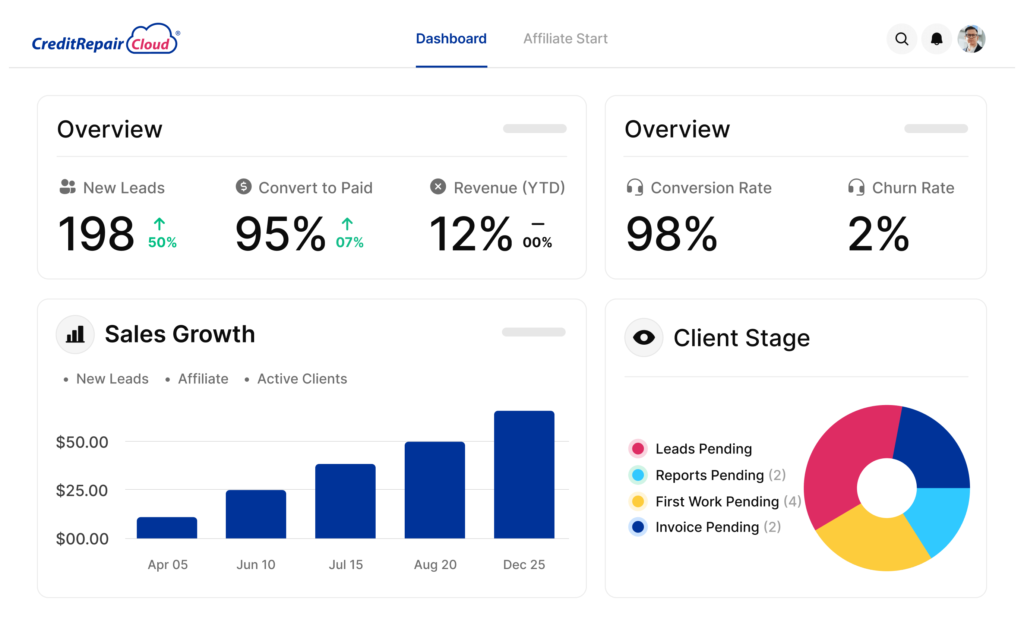Viewport: 1024px width, 635px height.
Task: Click the Client Stage eye icon
Action: [644, 338]
